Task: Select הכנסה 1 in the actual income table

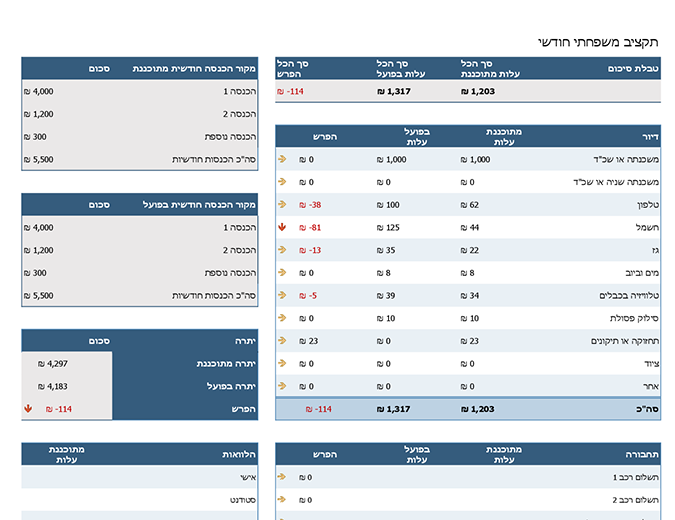Action: click(239, 227)
